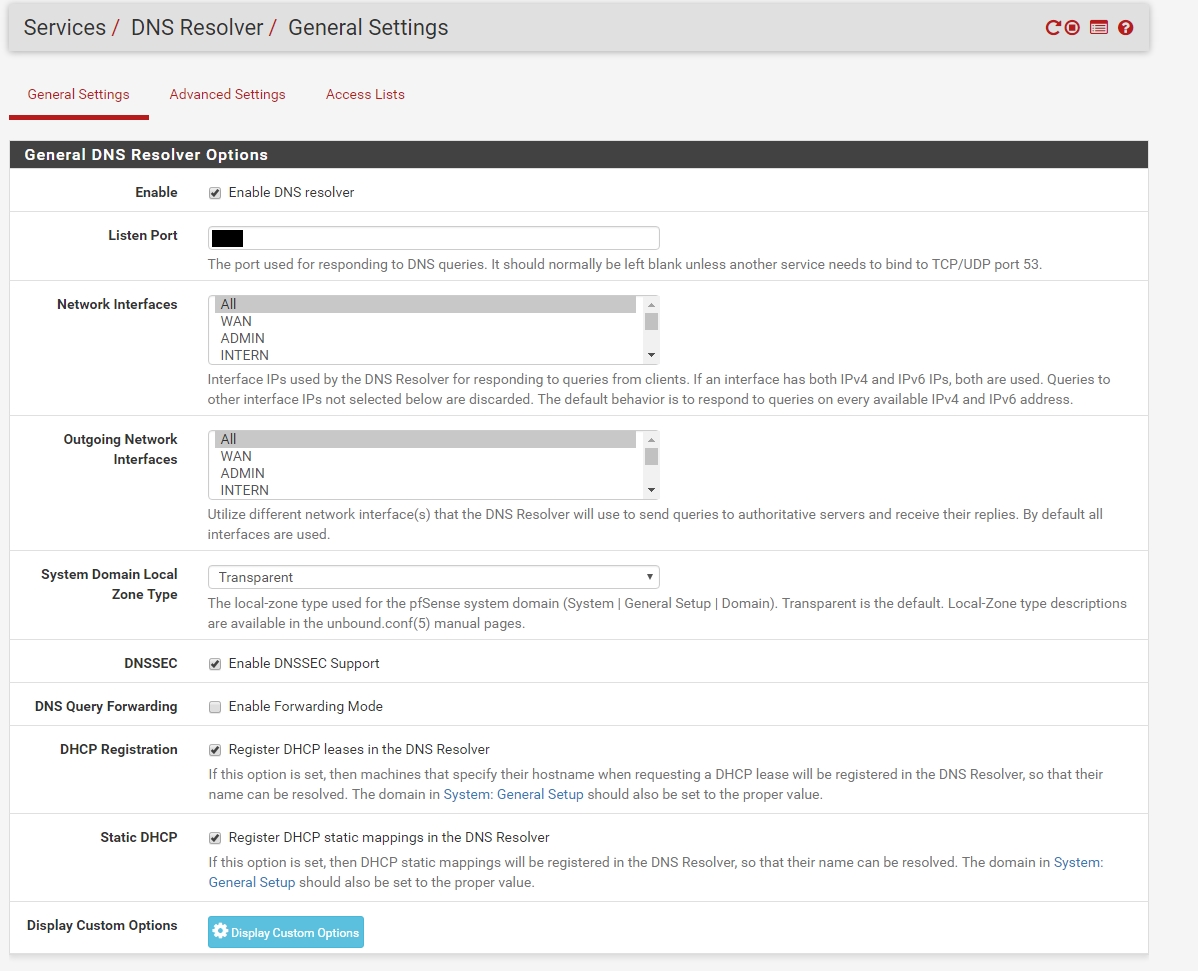This screenshot has width=1198, height=971.
Task: Select ADMIN in Network Interfaces list
Action: click(425, 338)
